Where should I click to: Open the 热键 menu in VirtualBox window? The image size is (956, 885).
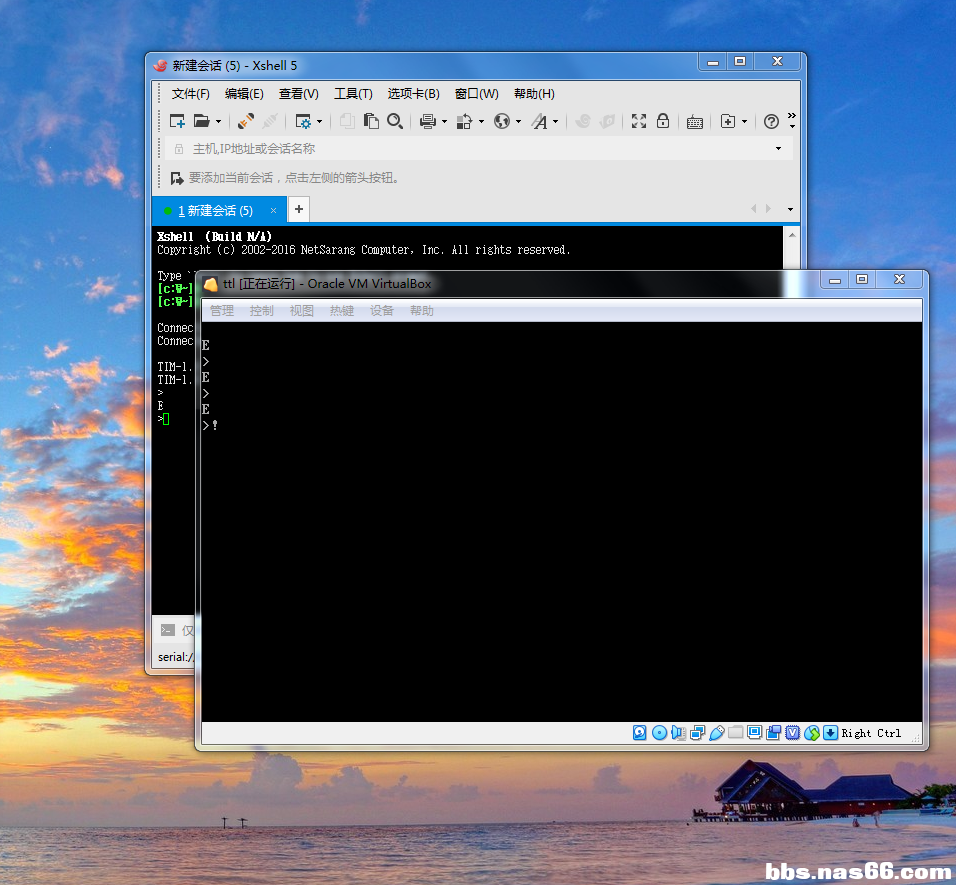click(x=342, y=311)
